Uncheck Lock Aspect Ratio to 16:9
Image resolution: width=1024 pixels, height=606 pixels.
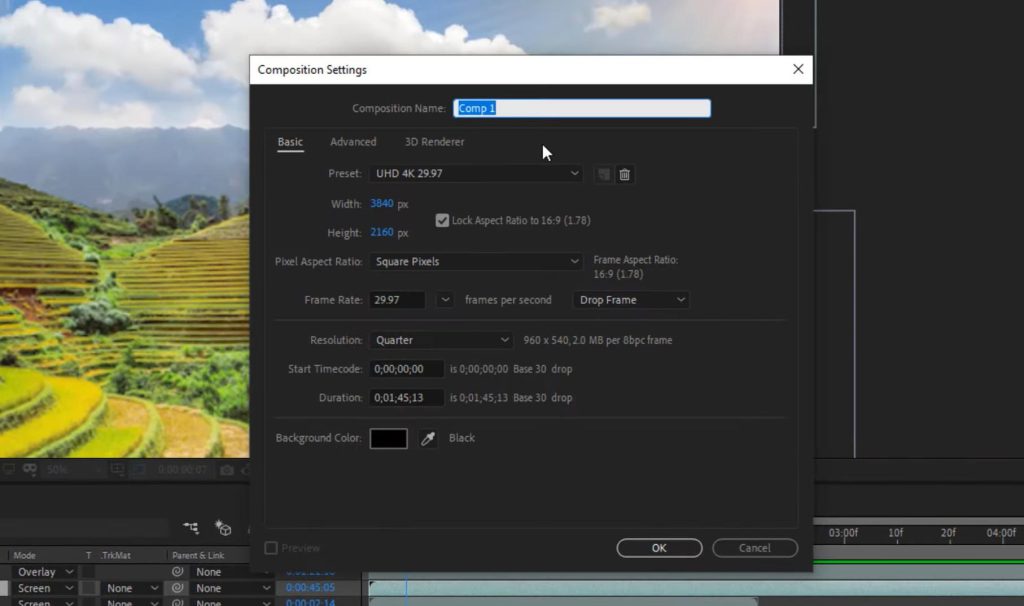(x=441, y=220)
